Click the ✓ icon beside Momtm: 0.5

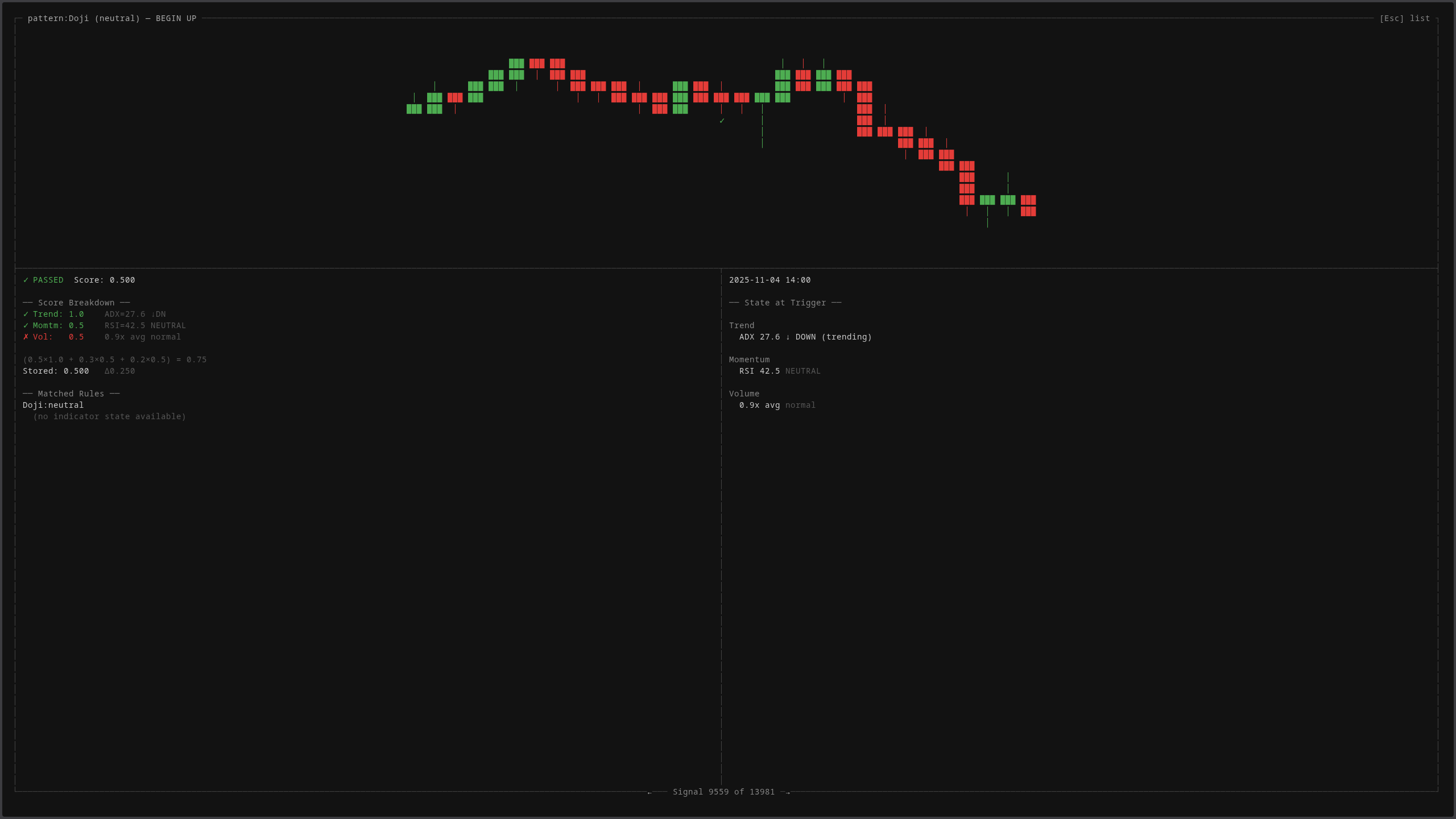(26, 325)
